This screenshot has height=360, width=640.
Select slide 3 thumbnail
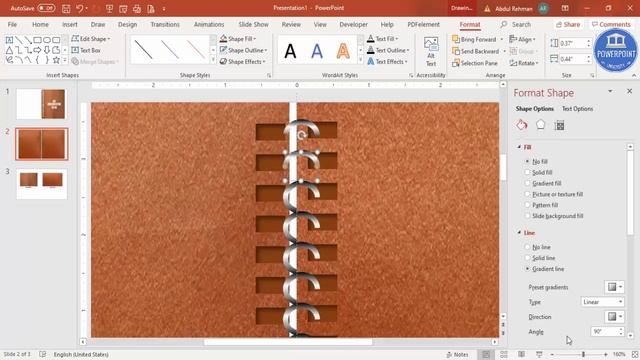click(x=41, y=184)
